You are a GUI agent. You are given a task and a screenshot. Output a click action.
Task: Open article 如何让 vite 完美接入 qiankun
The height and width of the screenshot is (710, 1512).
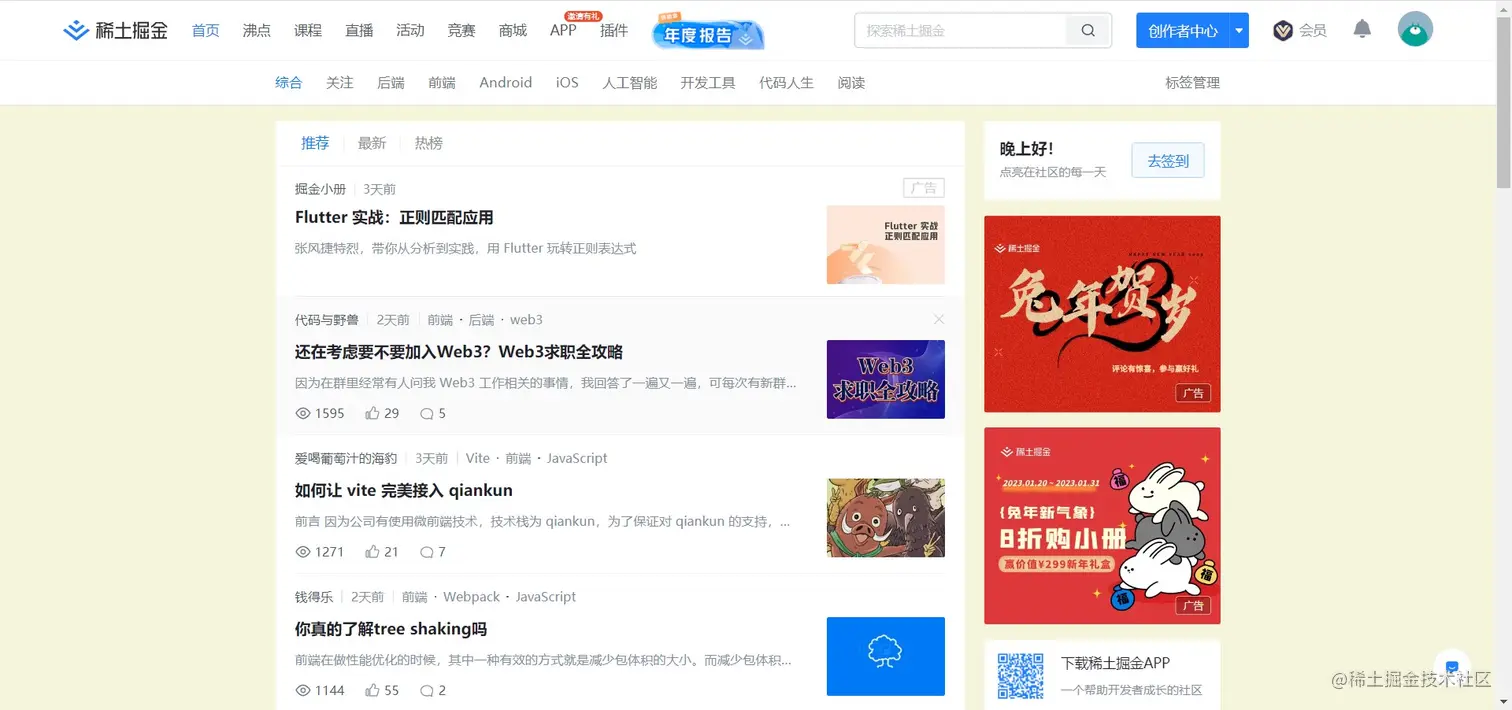coord(404,490)
